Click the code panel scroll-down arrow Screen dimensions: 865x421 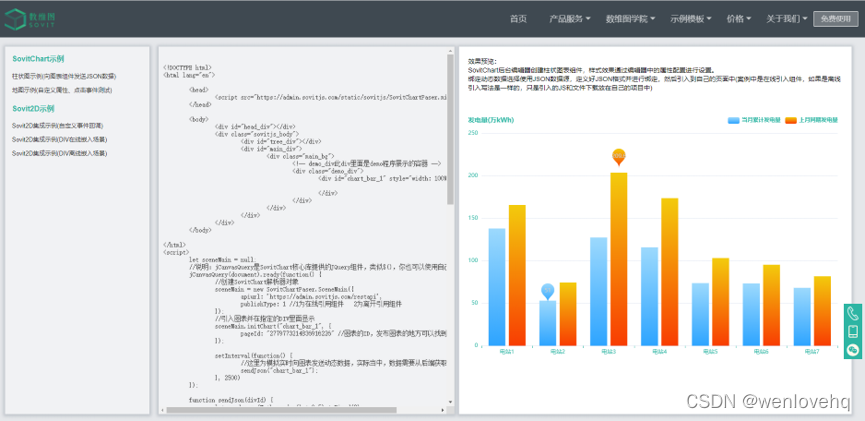[x=450, y=402]
